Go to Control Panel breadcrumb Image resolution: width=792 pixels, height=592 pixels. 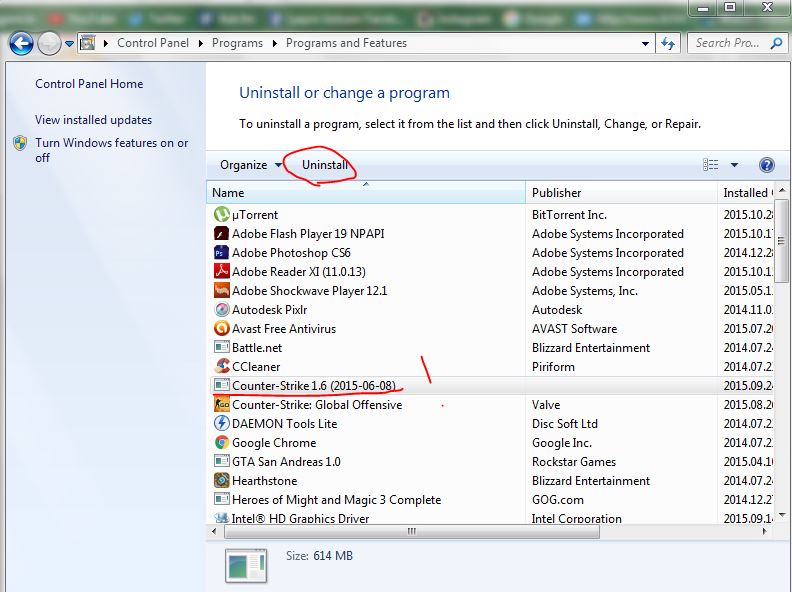(x=153, y=43)
